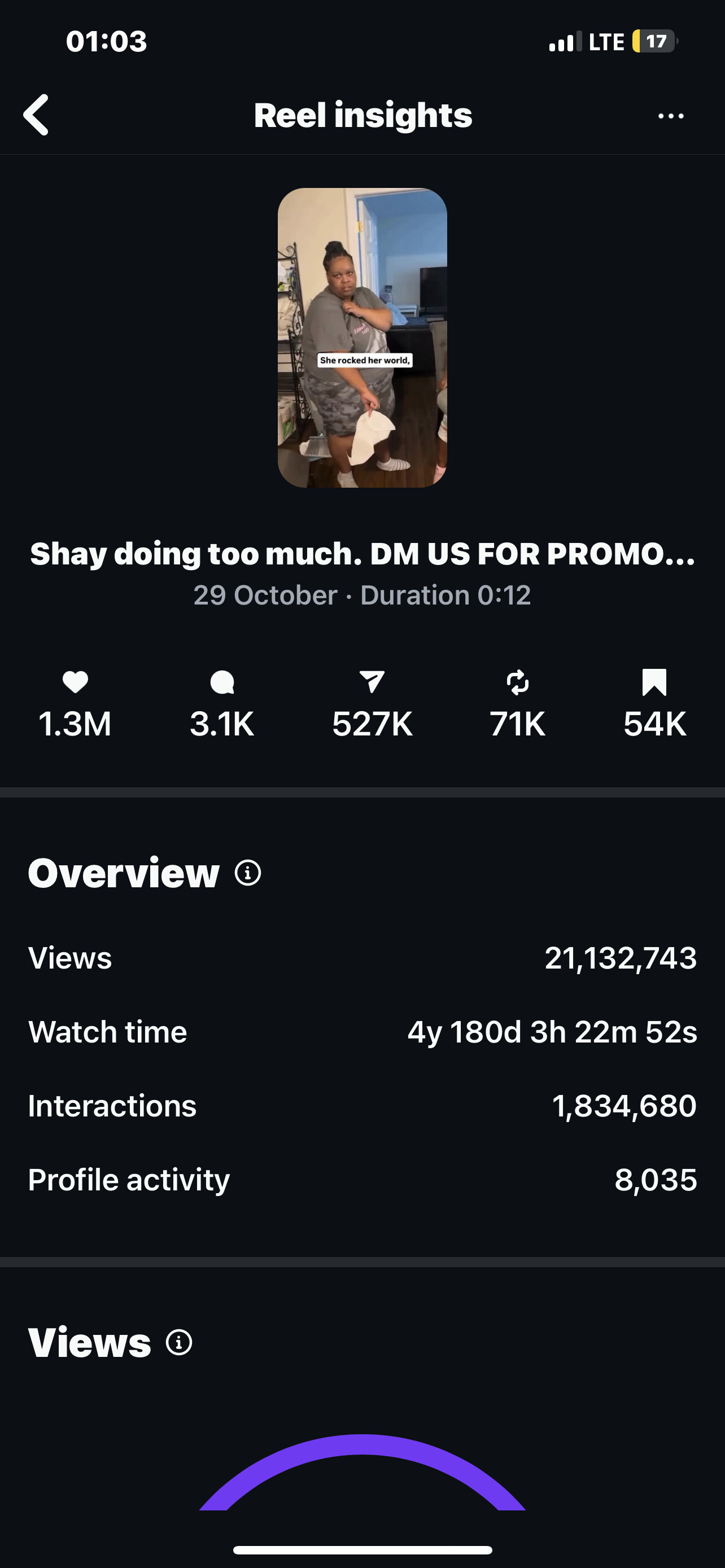
Task: Tap the back arrow icon
Action: coord(37,115)
